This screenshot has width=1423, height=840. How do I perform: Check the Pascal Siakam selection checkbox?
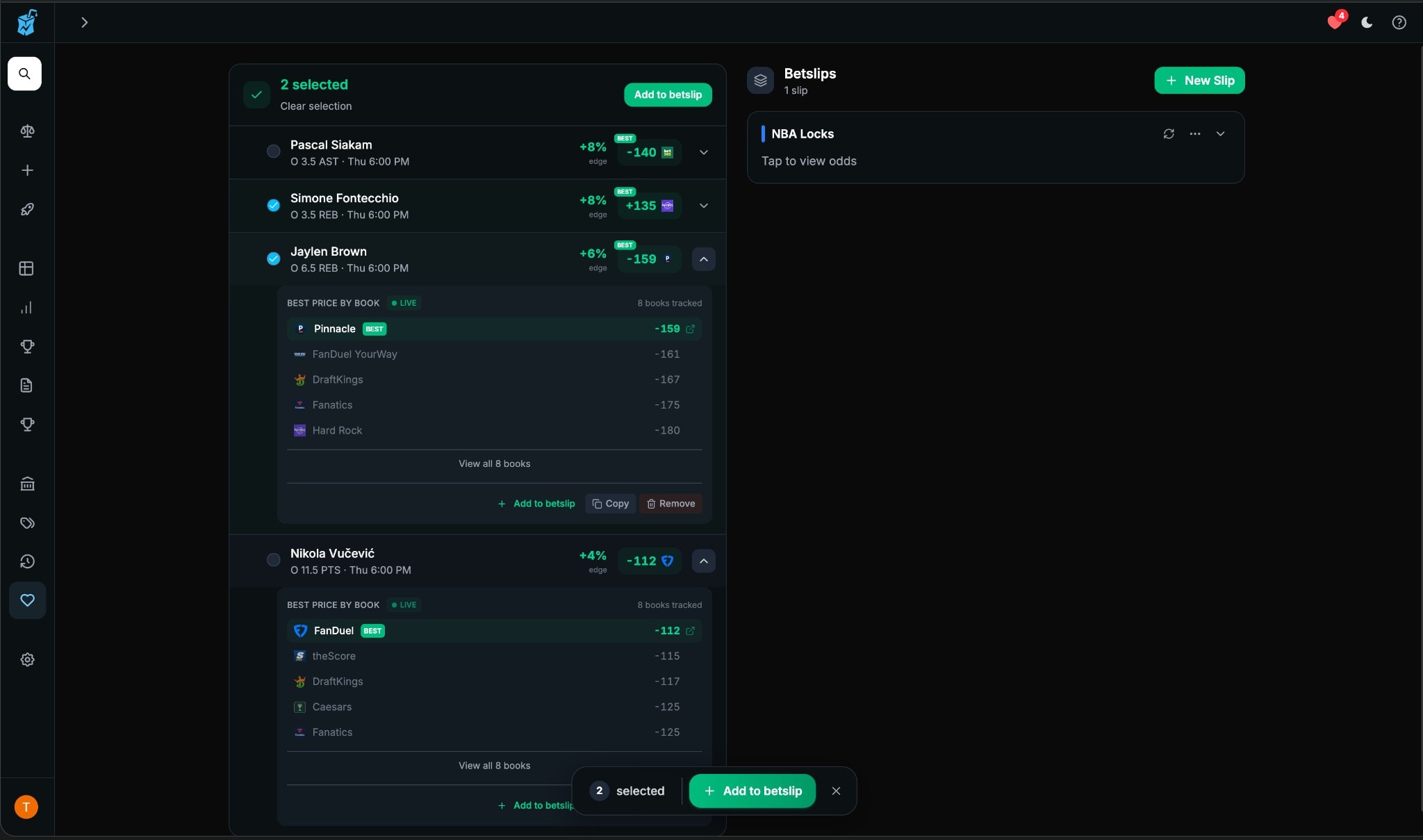[x=272, y=151]
